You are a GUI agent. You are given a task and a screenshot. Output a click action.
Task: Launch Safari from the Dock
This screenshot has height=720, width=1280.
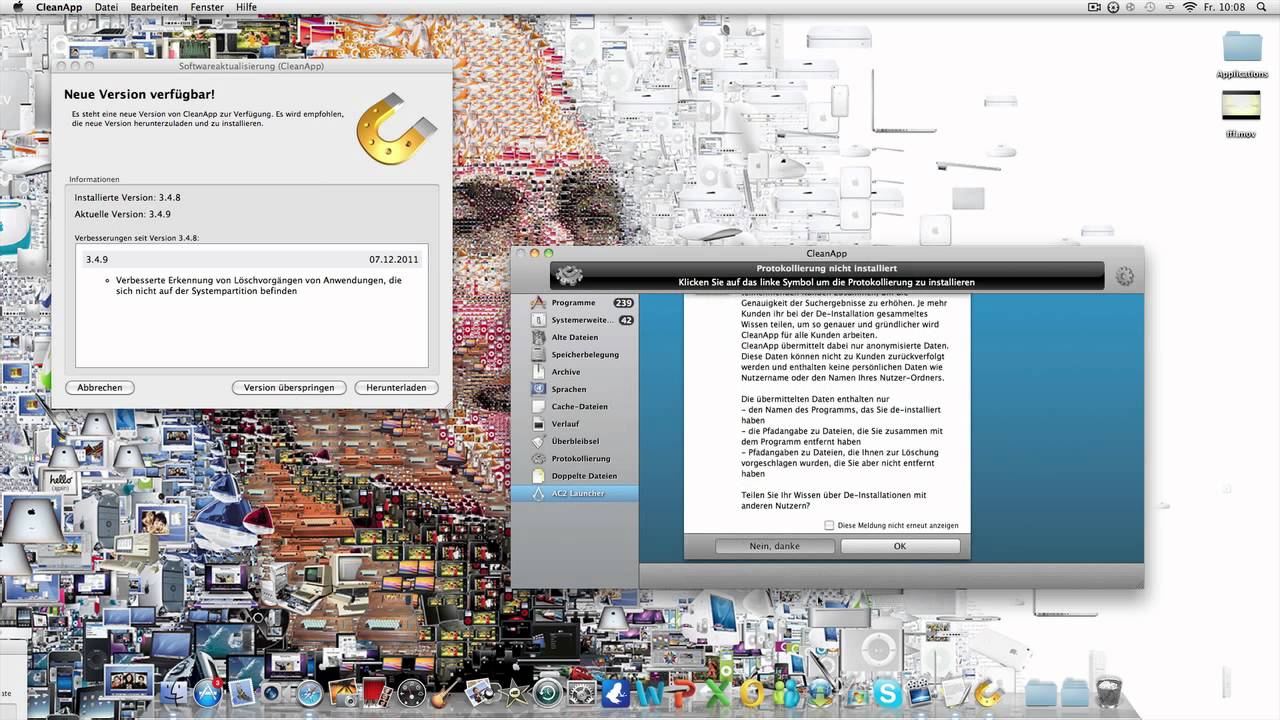click(x=310, y=692)
